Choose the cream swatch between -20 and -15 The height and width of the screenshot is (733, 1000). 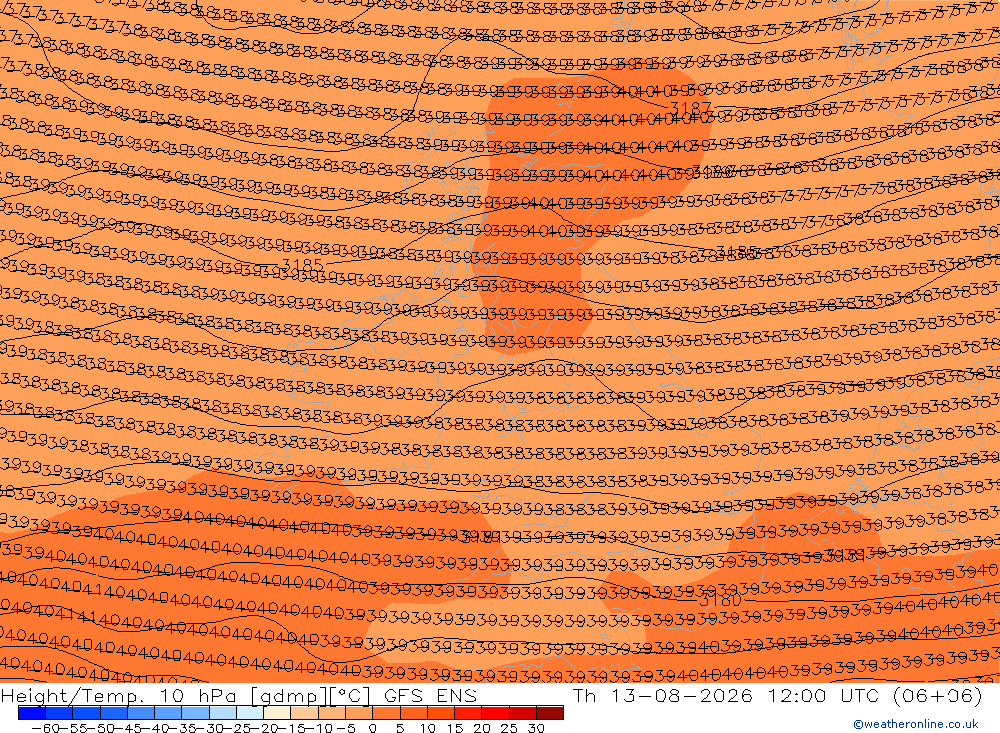(x=277, y=713)
